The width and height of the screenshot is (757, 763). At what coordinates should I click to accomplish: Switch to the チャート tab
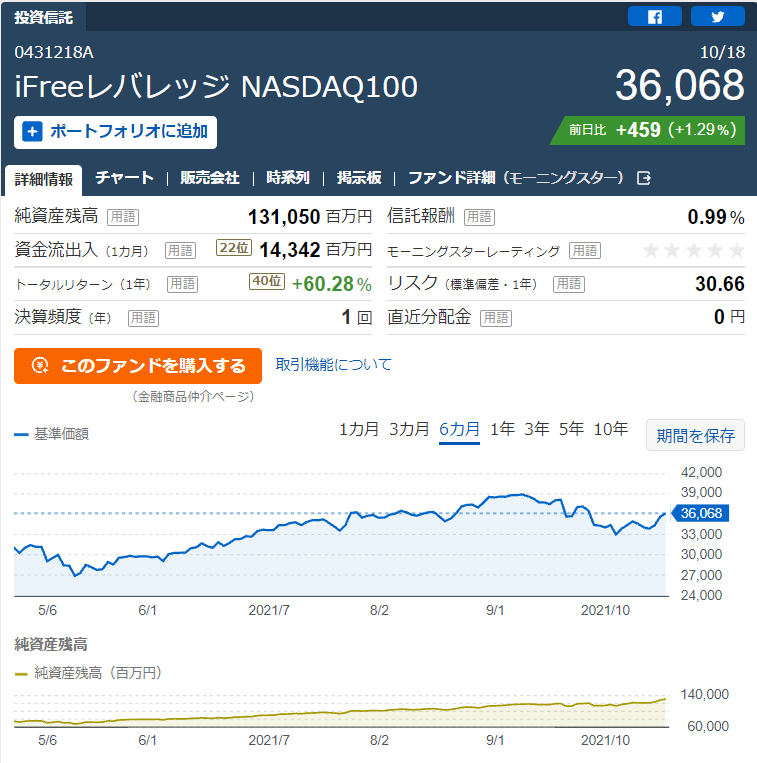[x=125, y=178]
